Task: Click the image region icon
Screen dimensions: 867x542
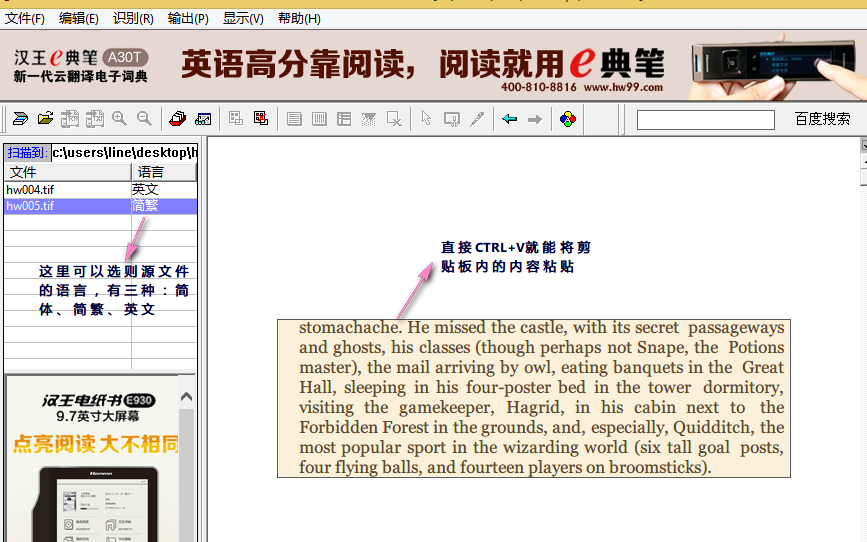Action: click(x=369, y=119)
